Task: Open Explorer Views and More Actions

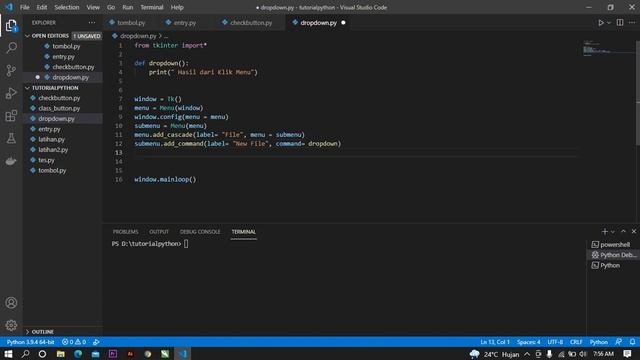Action: point(92,23)
